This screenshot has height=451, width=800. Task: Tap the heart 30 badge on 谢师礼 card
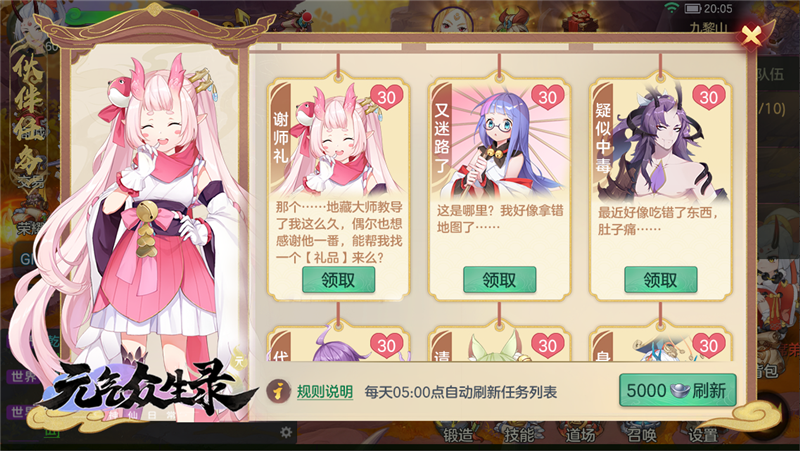(x=387, y=97)
